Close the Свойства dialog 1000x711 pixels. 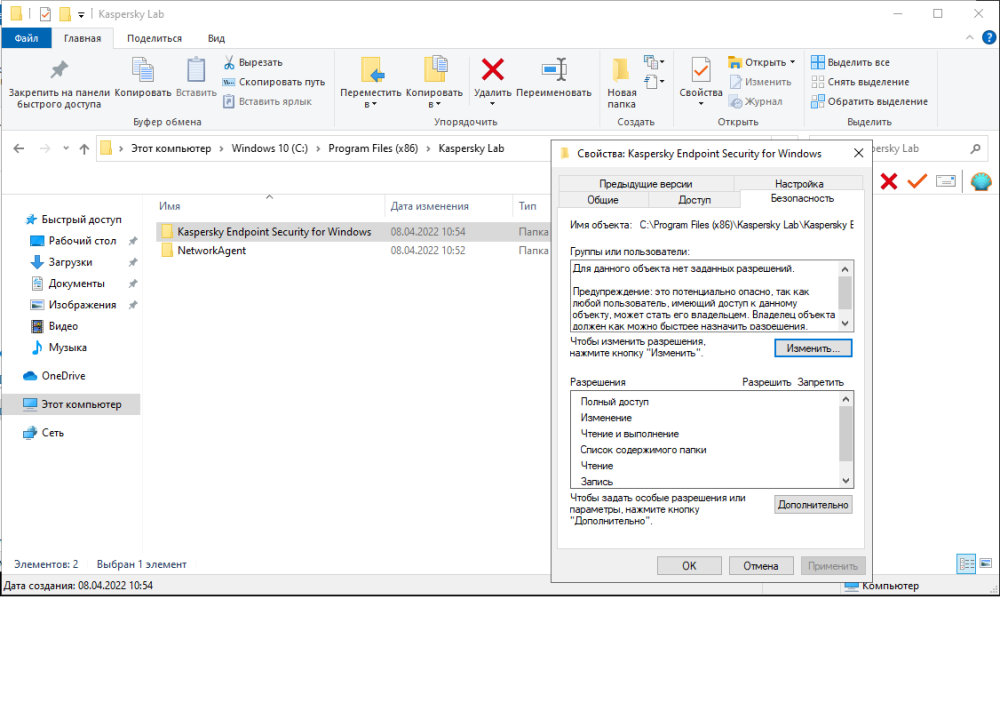[858, 153]
